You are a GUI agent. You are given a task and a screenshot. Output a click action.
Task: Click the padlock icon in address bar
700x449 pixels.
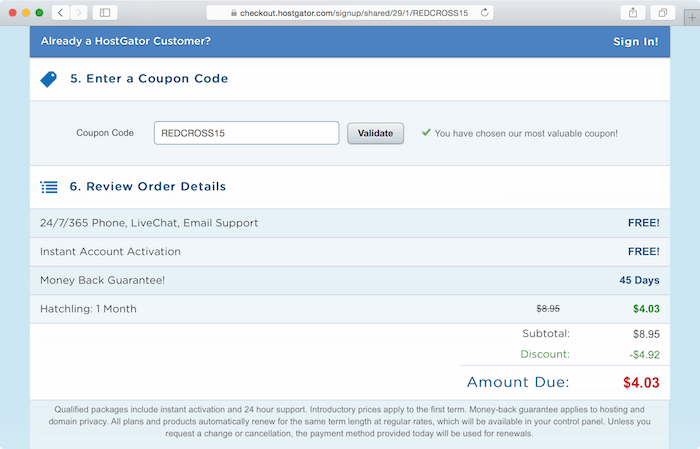233,13
